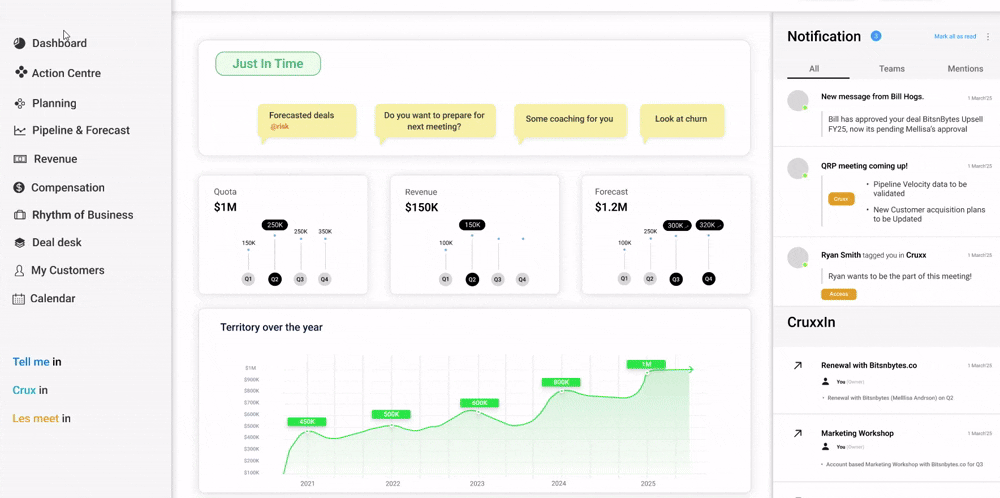Click the Calendar icon in sidebar
Viewport: 1000px width, 498px height.
[x=19, y=298]
